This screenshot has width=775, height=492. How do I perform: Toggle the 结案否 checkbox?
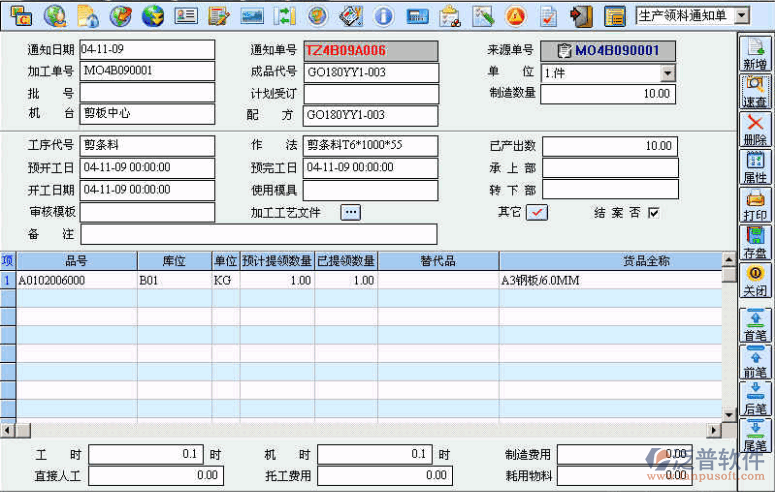(x=654, y=212)
